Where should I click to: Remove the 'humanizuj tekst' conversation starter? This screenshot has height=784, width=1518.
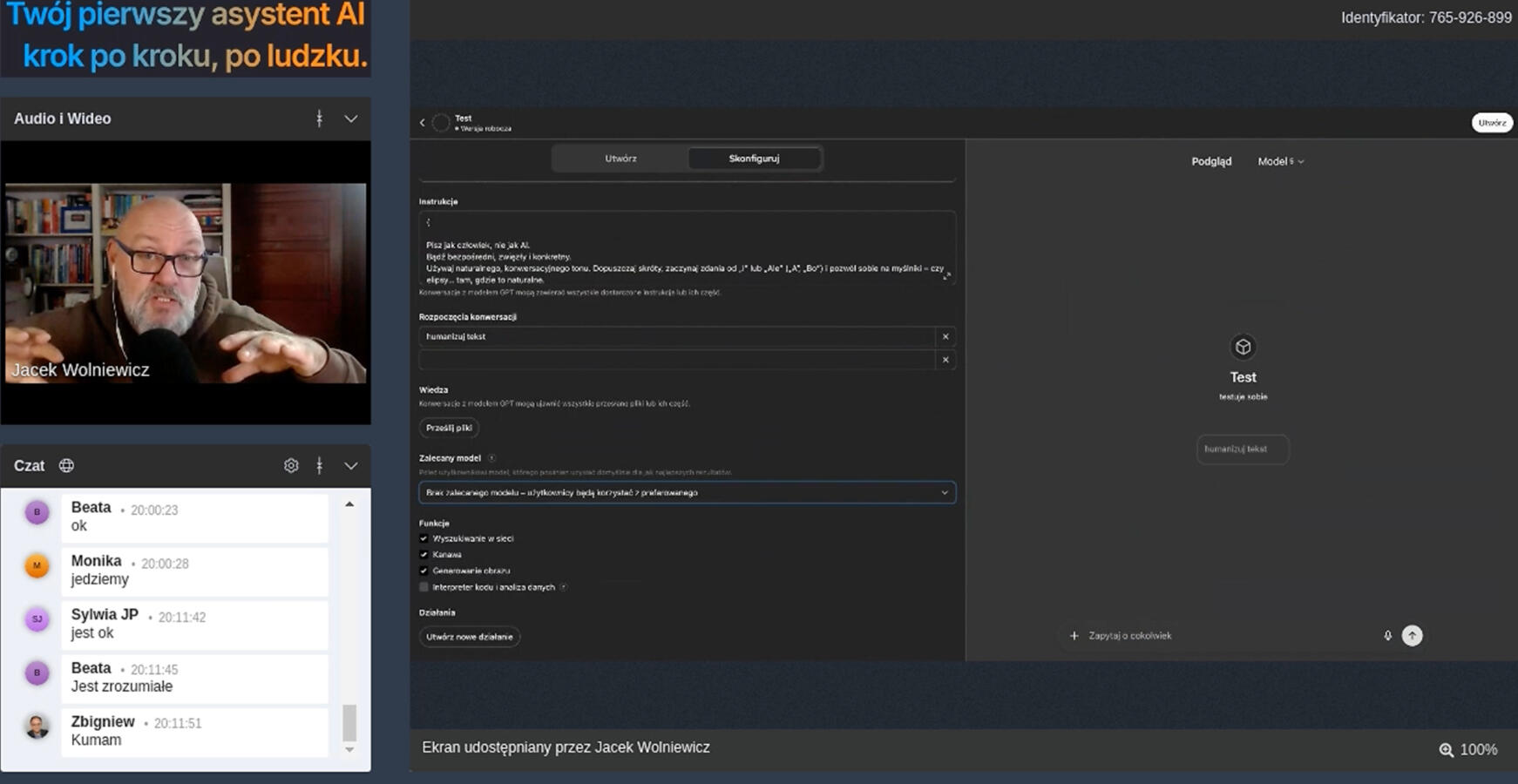click(945, 337)
